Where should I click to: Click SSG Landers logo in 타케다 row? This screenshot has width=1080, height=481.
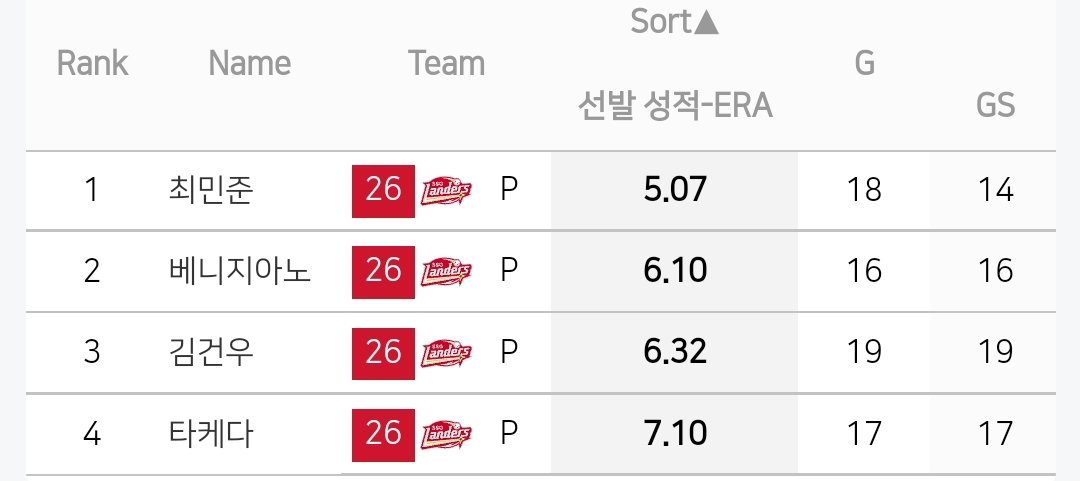tap(446, 435)
